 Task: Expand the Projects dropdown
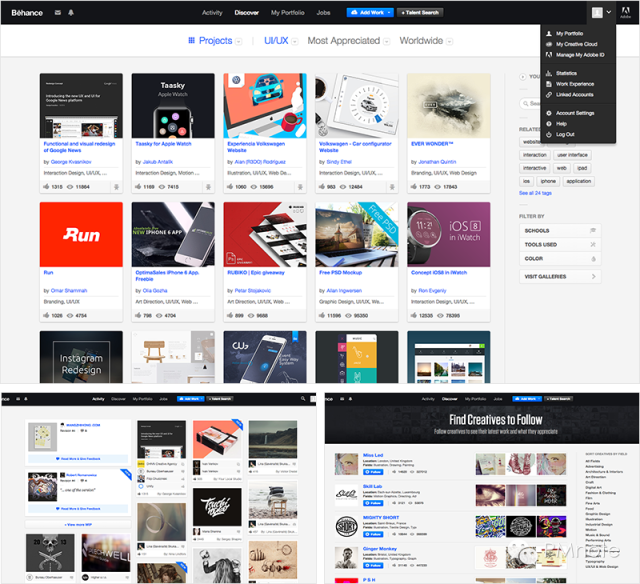click(x=239, y=42)
